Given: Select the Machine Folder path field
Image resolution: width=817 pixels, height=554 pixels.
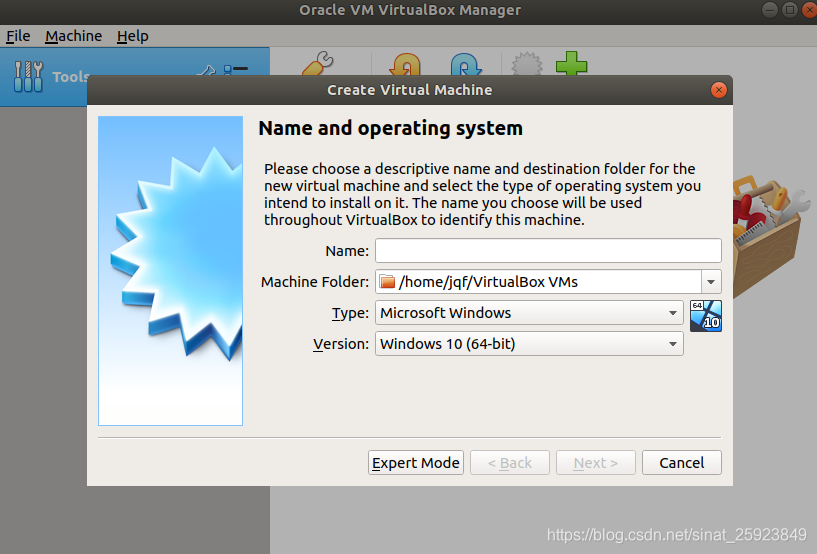Looking at the screenshot, I should [538, 282].
